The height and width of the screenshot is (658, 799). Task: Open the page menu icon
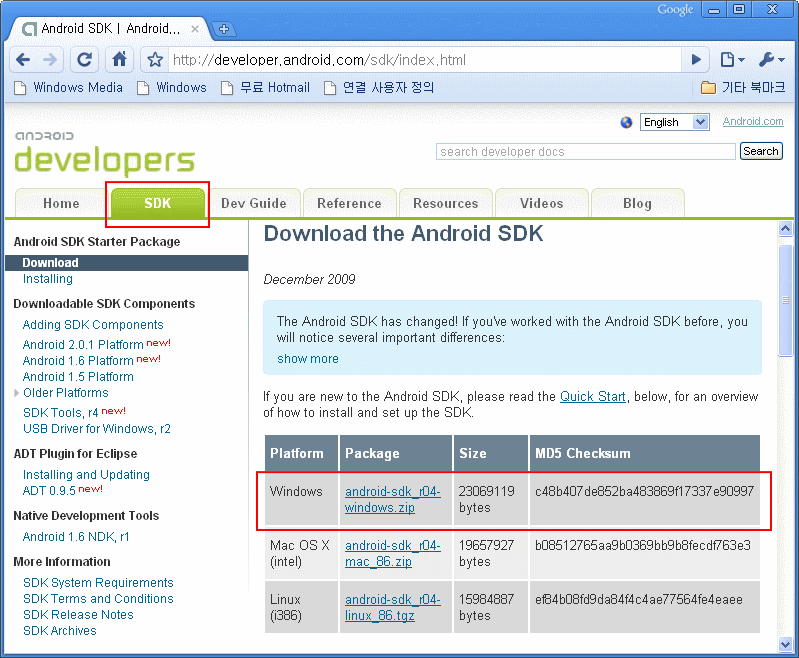point(732,60)
